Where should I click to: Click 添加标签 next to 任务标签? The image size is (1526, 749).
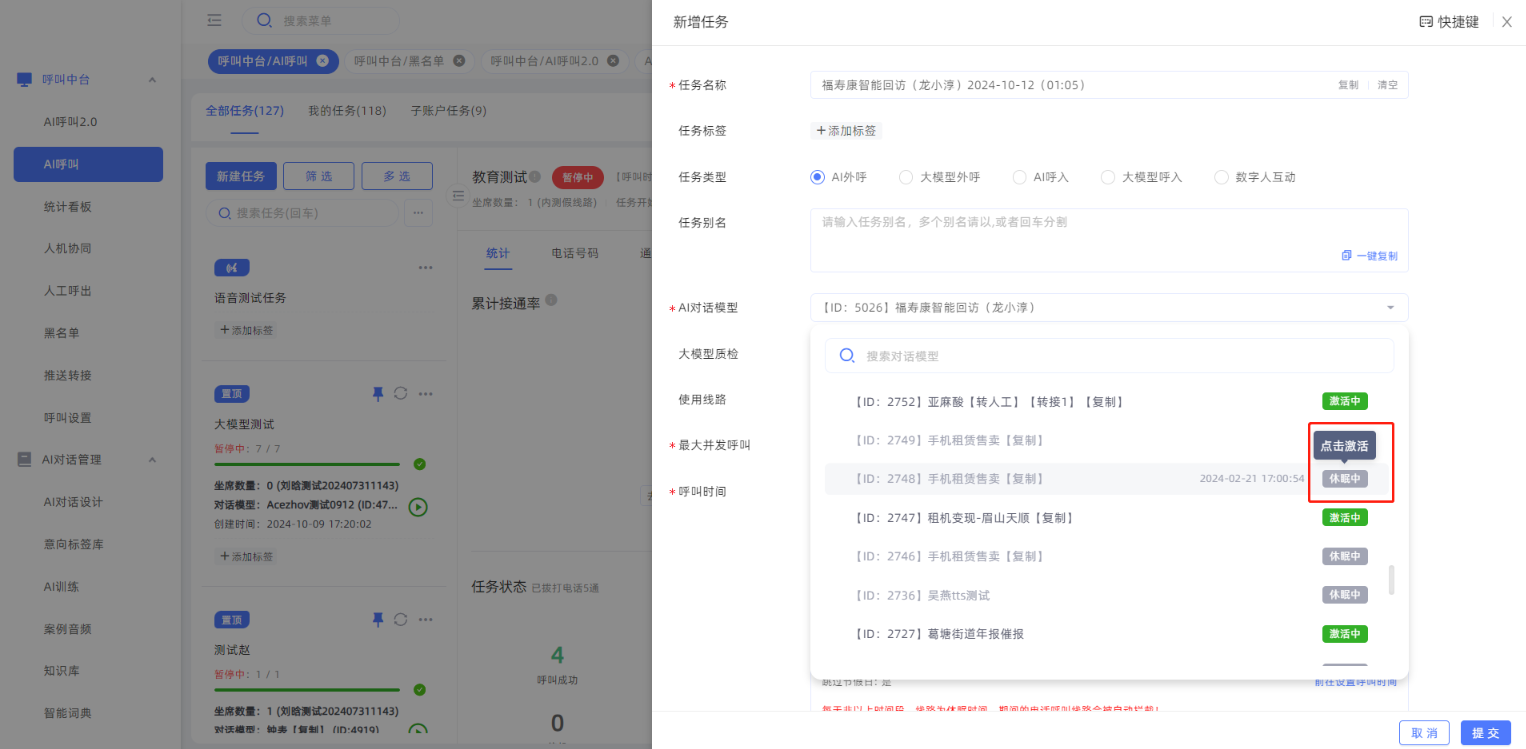pyautogui.click(x=846, y=131)
